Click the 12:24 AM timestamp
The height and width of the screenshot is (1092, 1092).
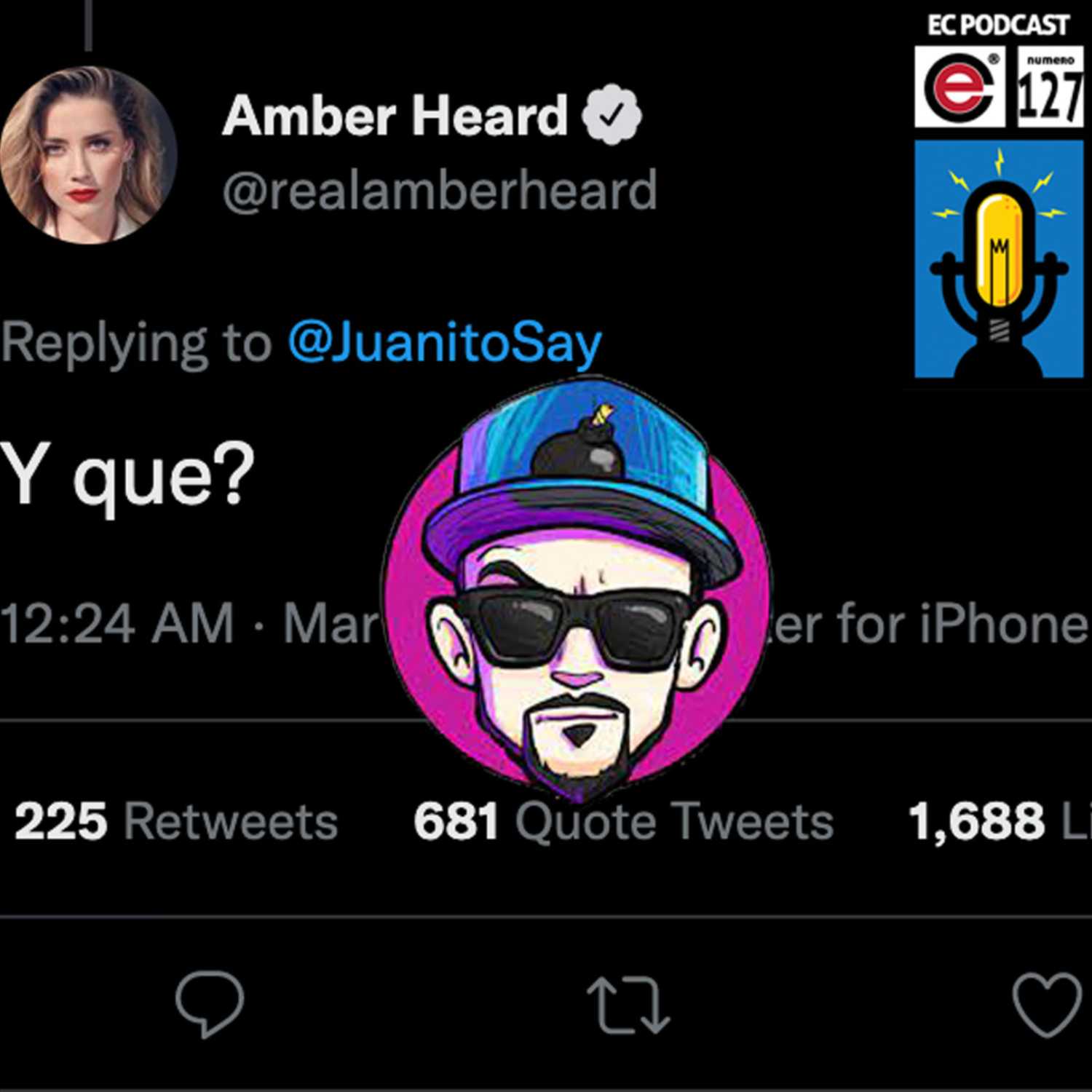[117, 624]
